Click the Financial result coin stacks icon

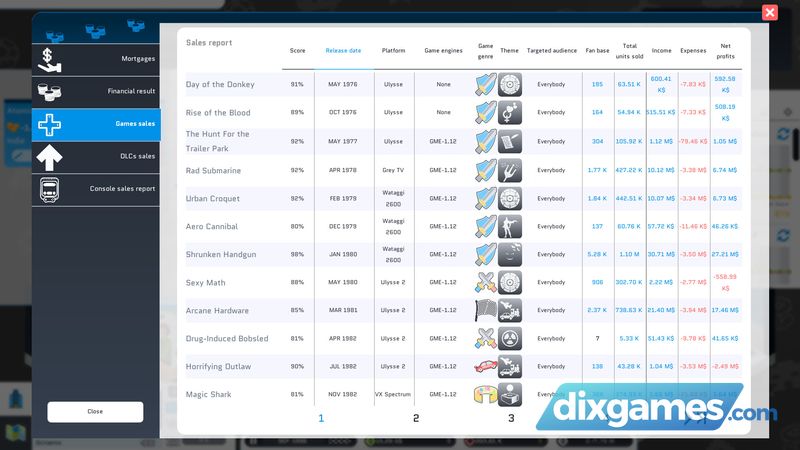51,92
